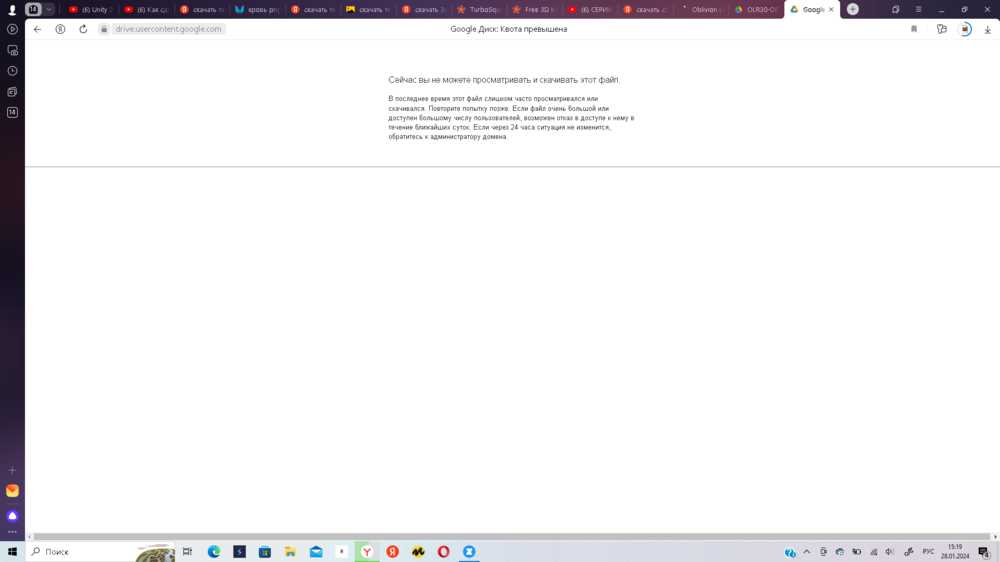
Task: Open the tab group counter labeled 14
Action: pos(33,10)
